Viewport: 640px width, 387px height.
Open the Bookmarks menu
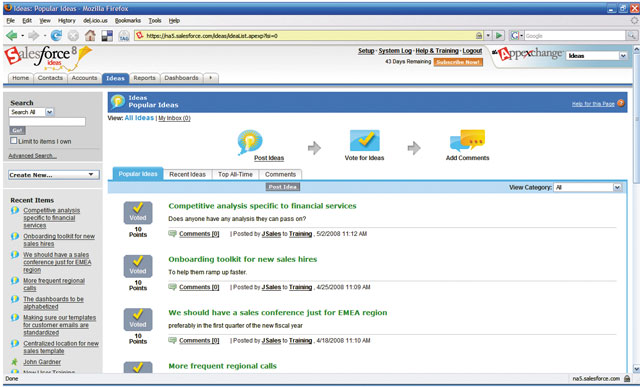[x=128, y=20]
